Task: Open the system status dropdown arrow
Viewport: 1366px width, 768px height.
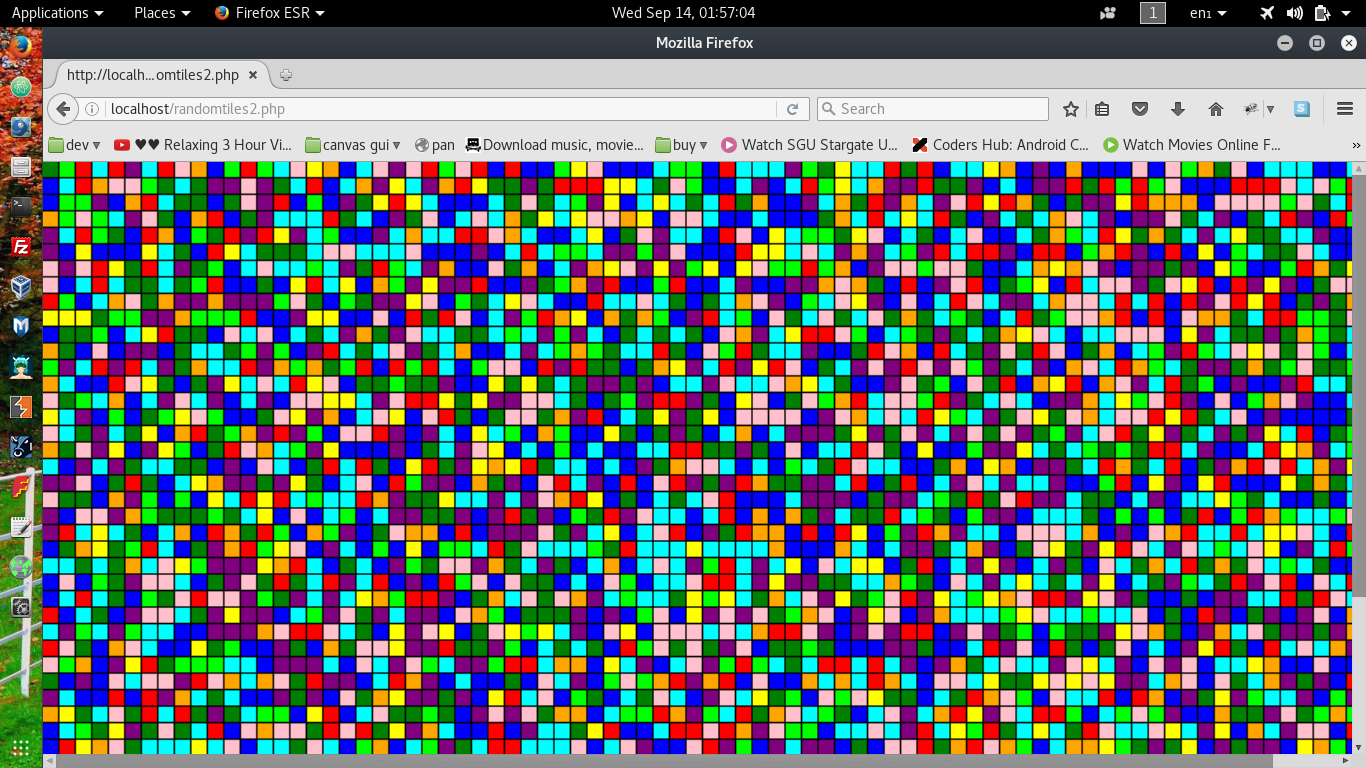Action: coord(1346,13)
